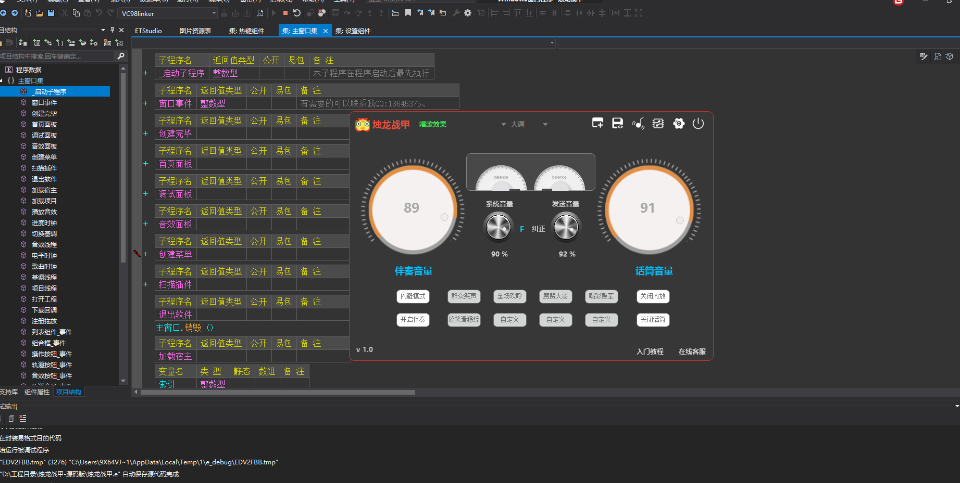Click the music note icon in audio panel header
The image size is (960, 483).
point(638,124)
